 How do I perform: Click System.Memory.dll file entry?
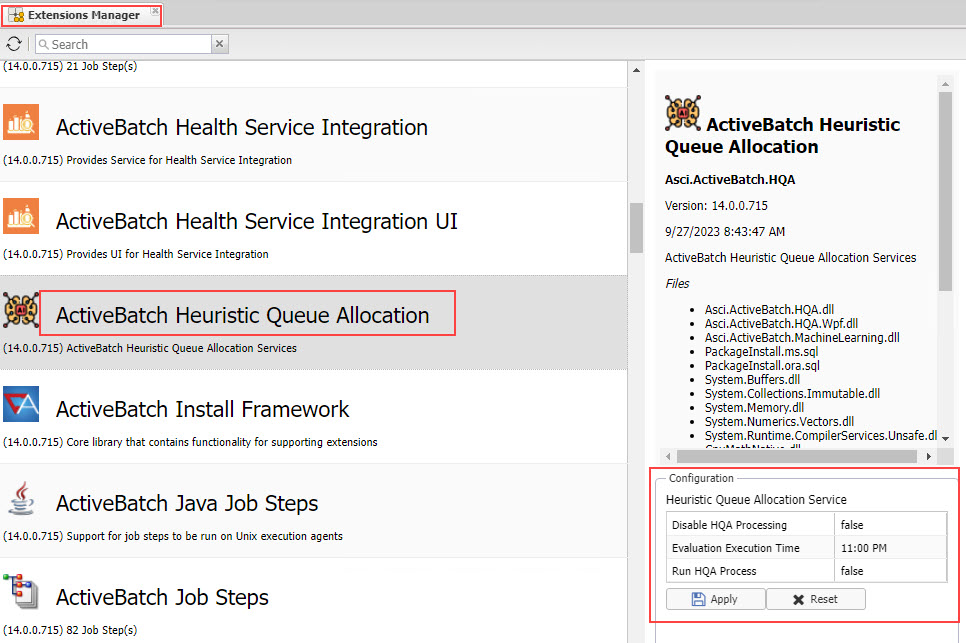[754, 408]
